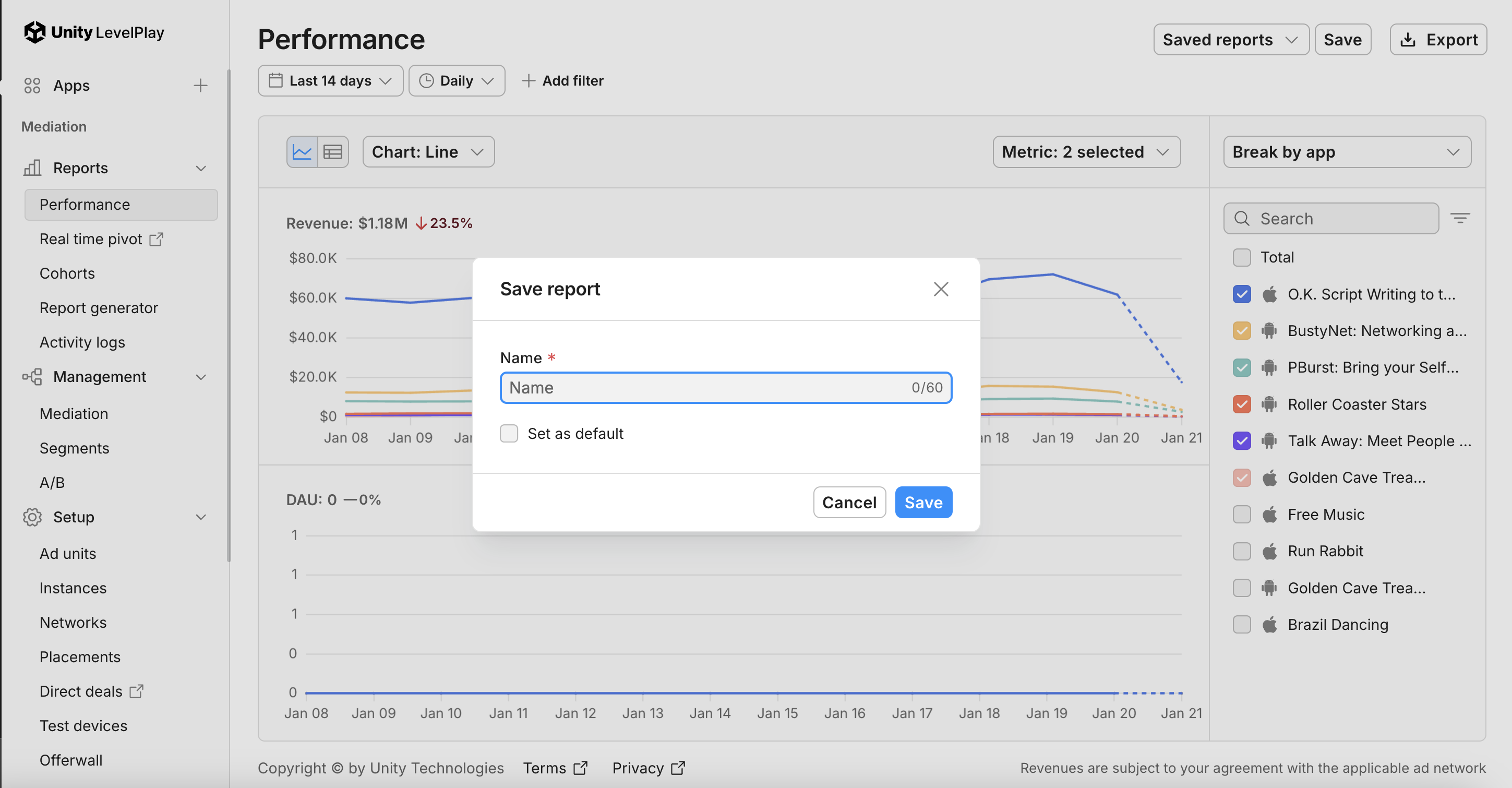Collapse the Setup section chevron
Image resolution: width=1512 pixels, height=788 pixels.
(x=201, y=517)
